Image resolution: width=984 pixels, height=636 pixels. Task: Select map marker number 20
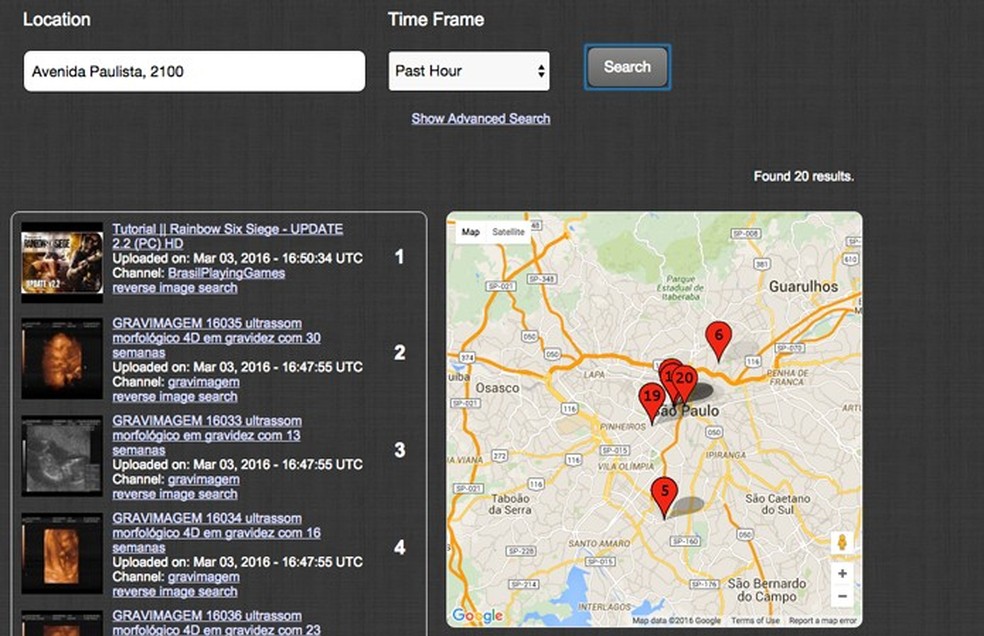point(685,383)
